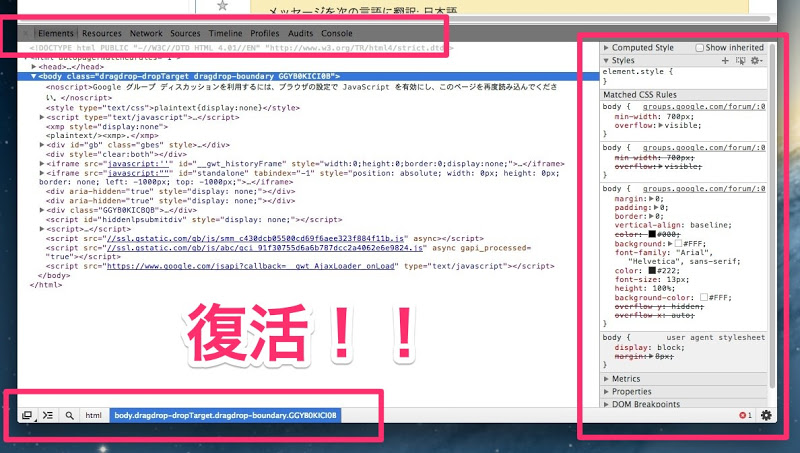Switch to the Resources tab
This screenshot has height=453, width=800.
(102, 33)
